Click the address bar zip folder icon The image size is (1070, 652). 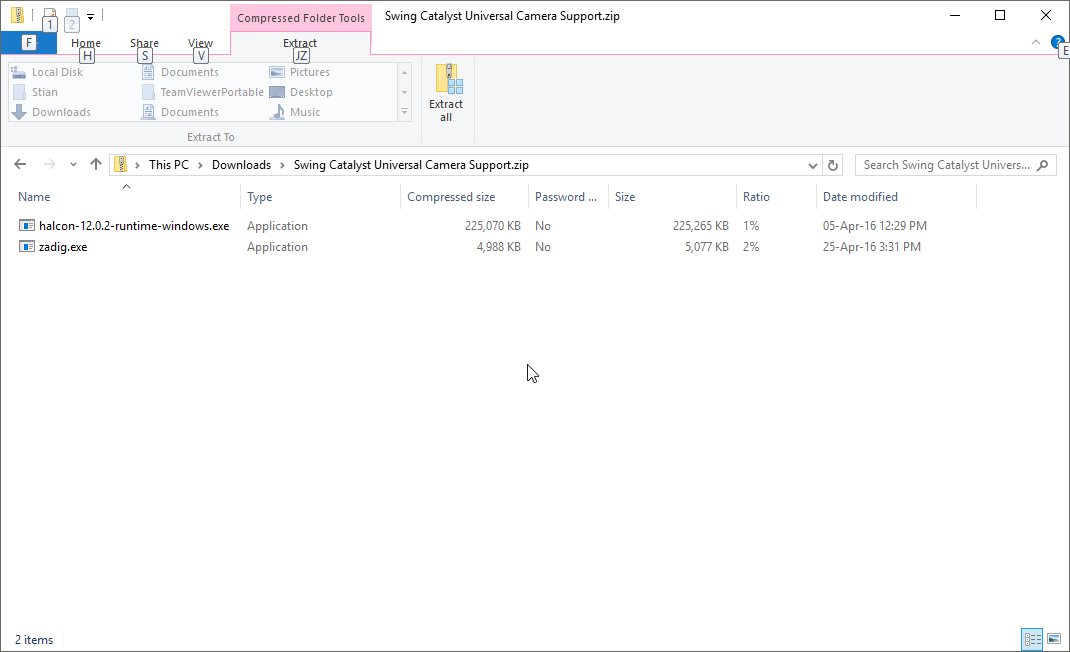121,165
